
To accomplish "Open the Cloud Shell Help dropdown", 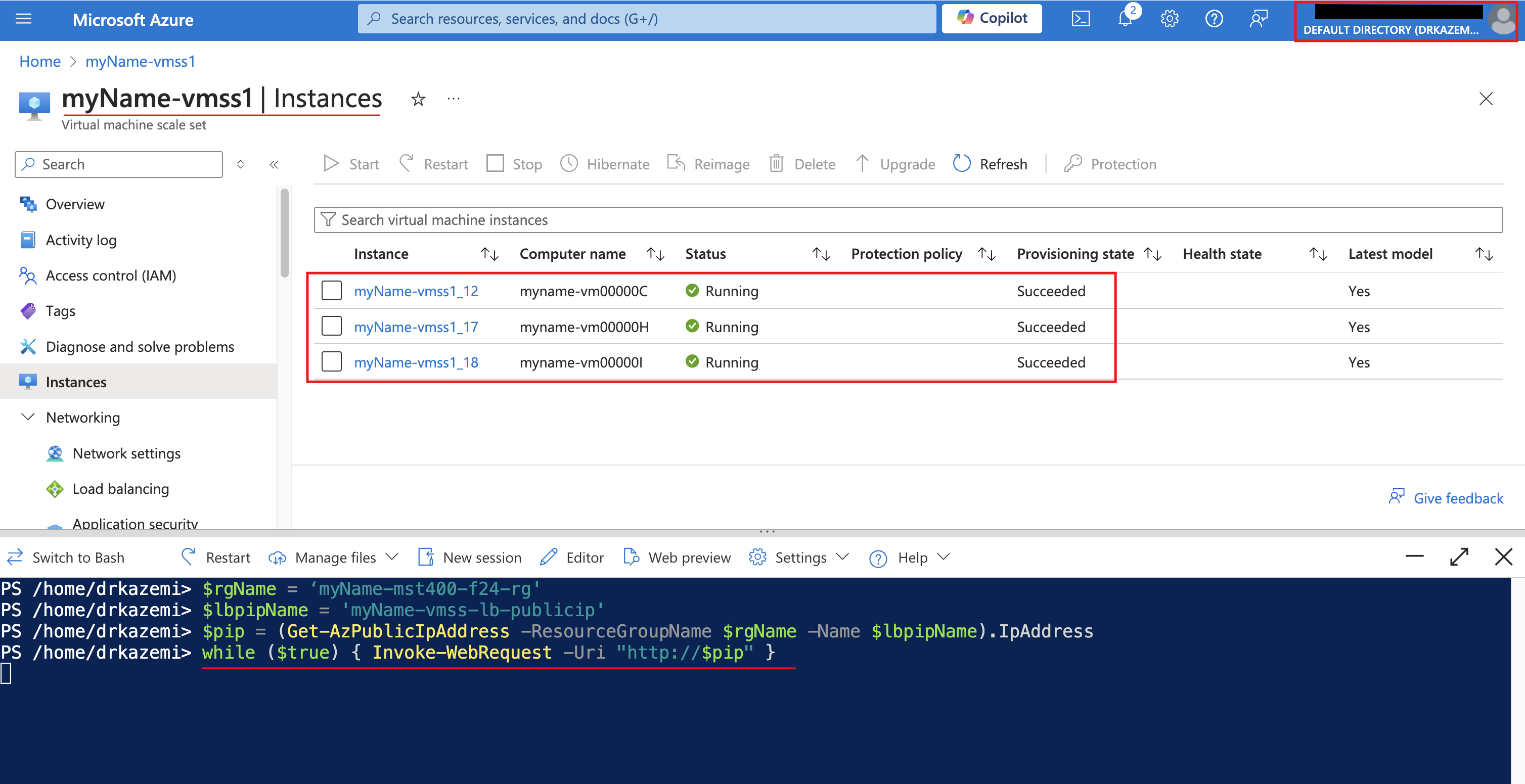I will pos(909,558).
